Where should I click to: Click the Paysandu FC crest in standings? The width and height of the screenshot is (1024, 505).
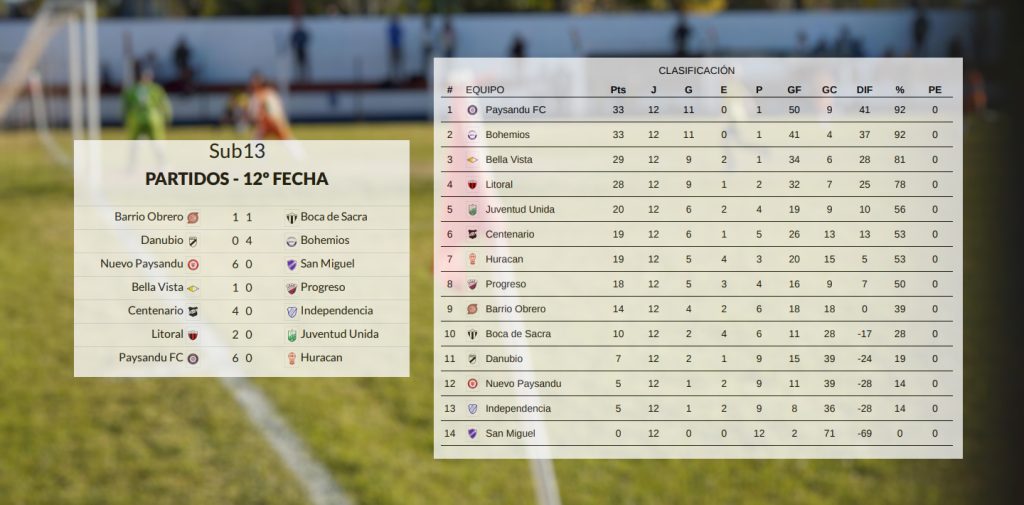(x=472, y=110)
